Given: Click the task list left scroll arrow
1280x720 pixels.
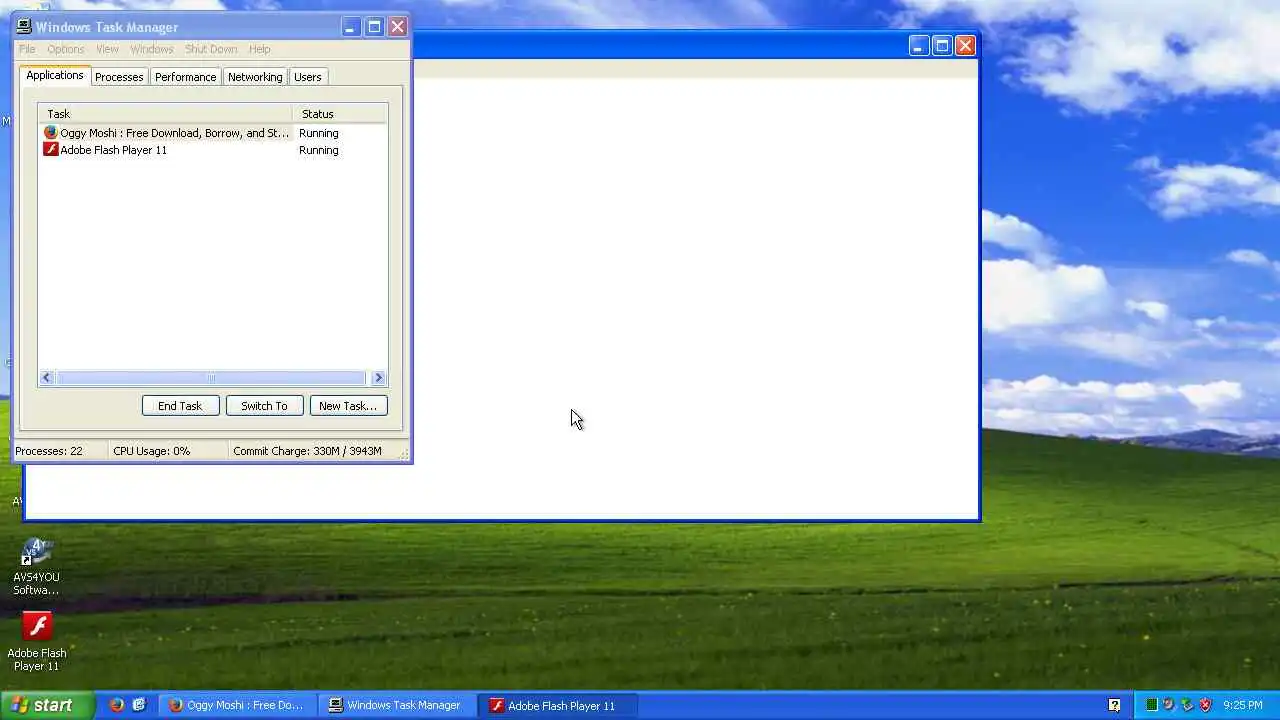Looking at the screenshot, I should [47, 378].
